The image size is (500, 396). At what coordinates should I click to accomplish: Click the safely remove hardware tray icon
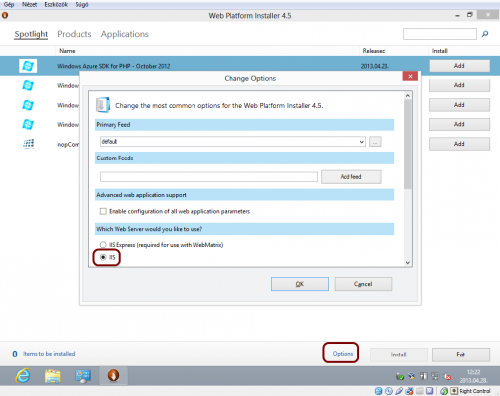[400, 376]
